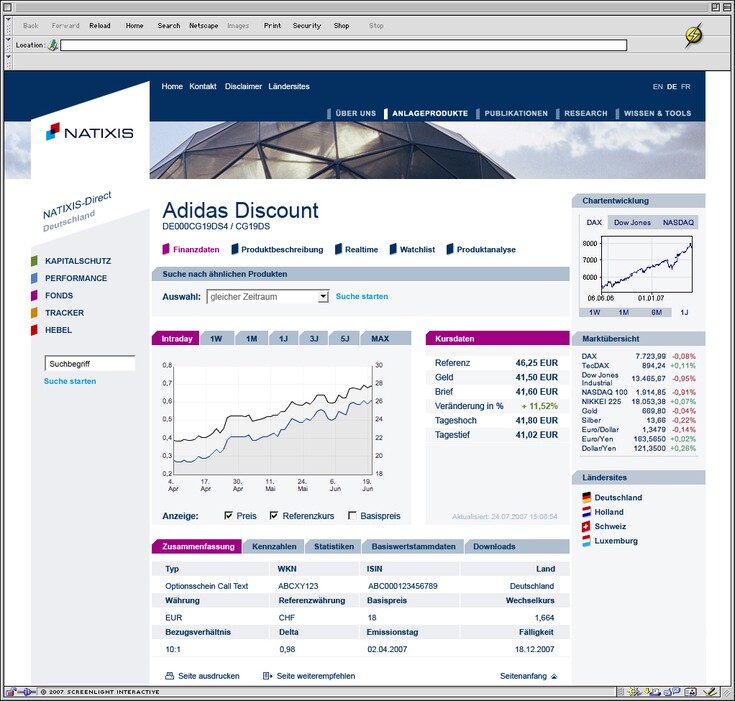Click the Kontakt link in header

(202, 86)
